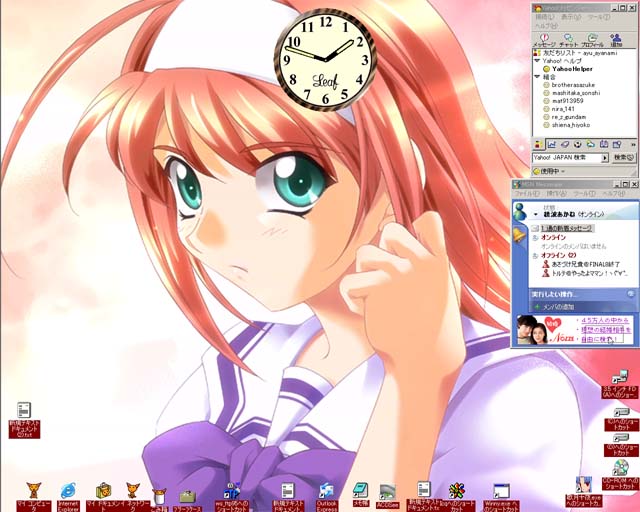
Task: Click the 検索 search button in Yahoo Messenger
Action: 624,158
